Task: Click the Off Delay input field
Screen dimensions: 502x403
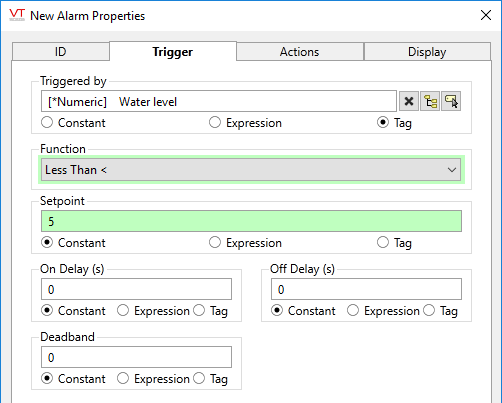Action: pos(366,289)
